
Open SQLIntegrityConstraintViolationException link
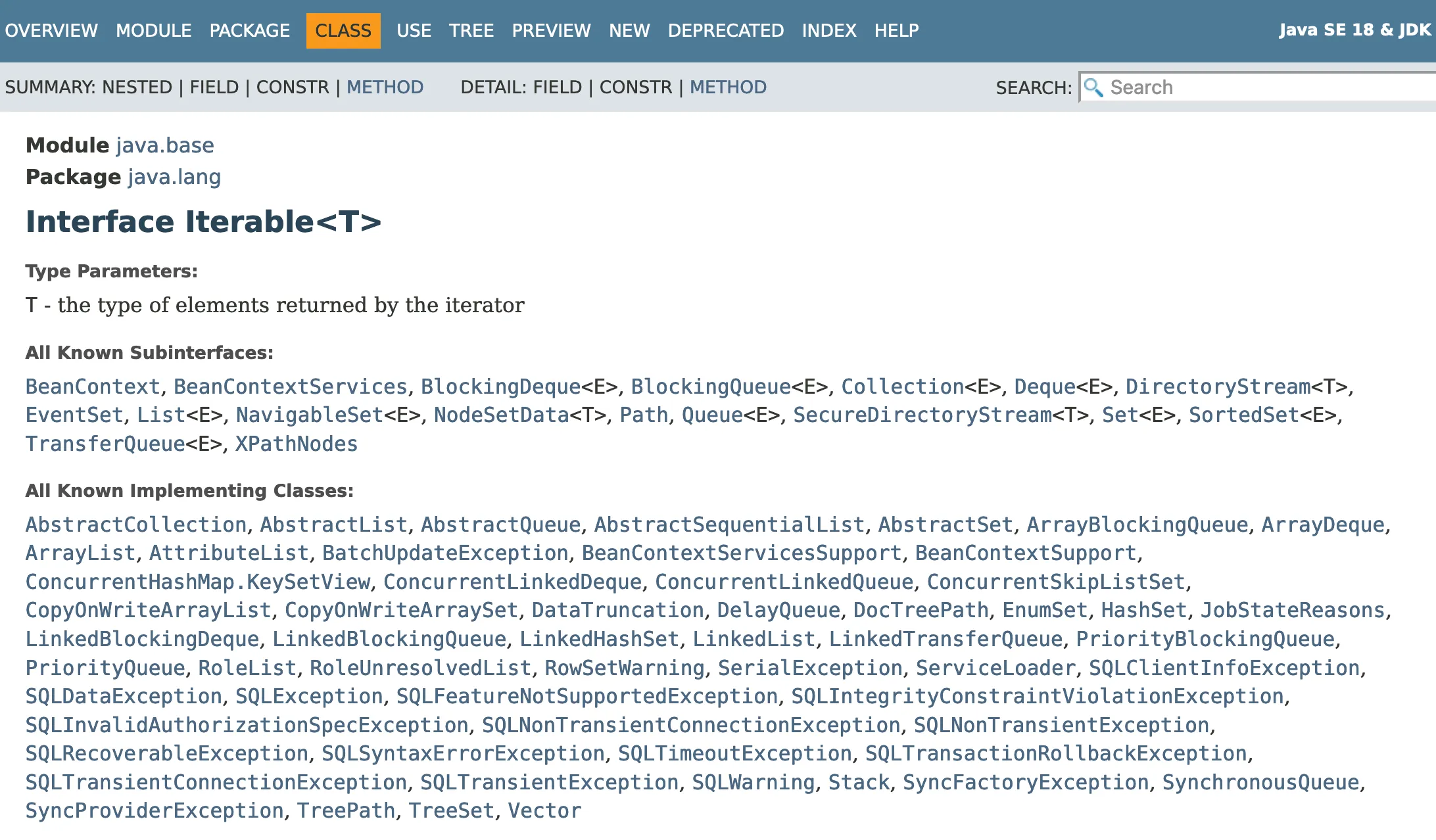pos(1038,696)
